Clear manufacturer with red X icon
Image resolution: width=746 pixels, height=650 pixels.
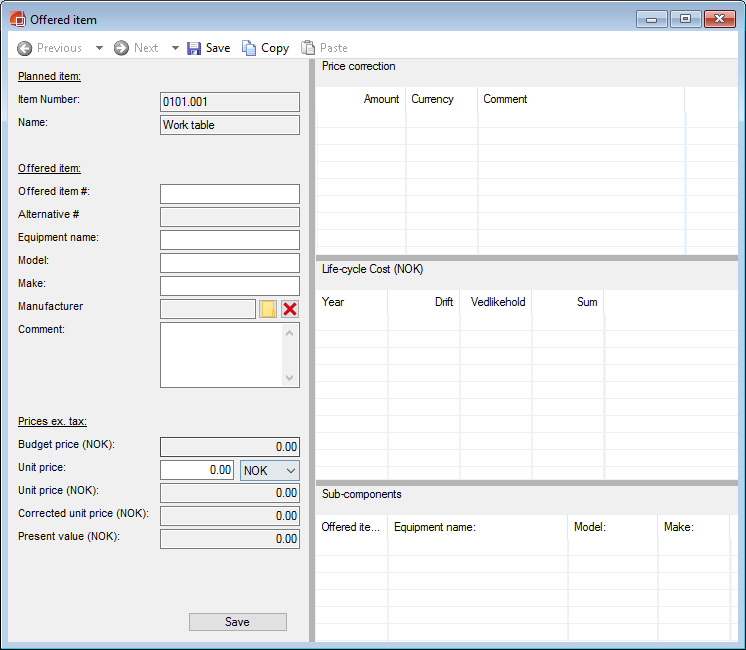tap(290, 310)
